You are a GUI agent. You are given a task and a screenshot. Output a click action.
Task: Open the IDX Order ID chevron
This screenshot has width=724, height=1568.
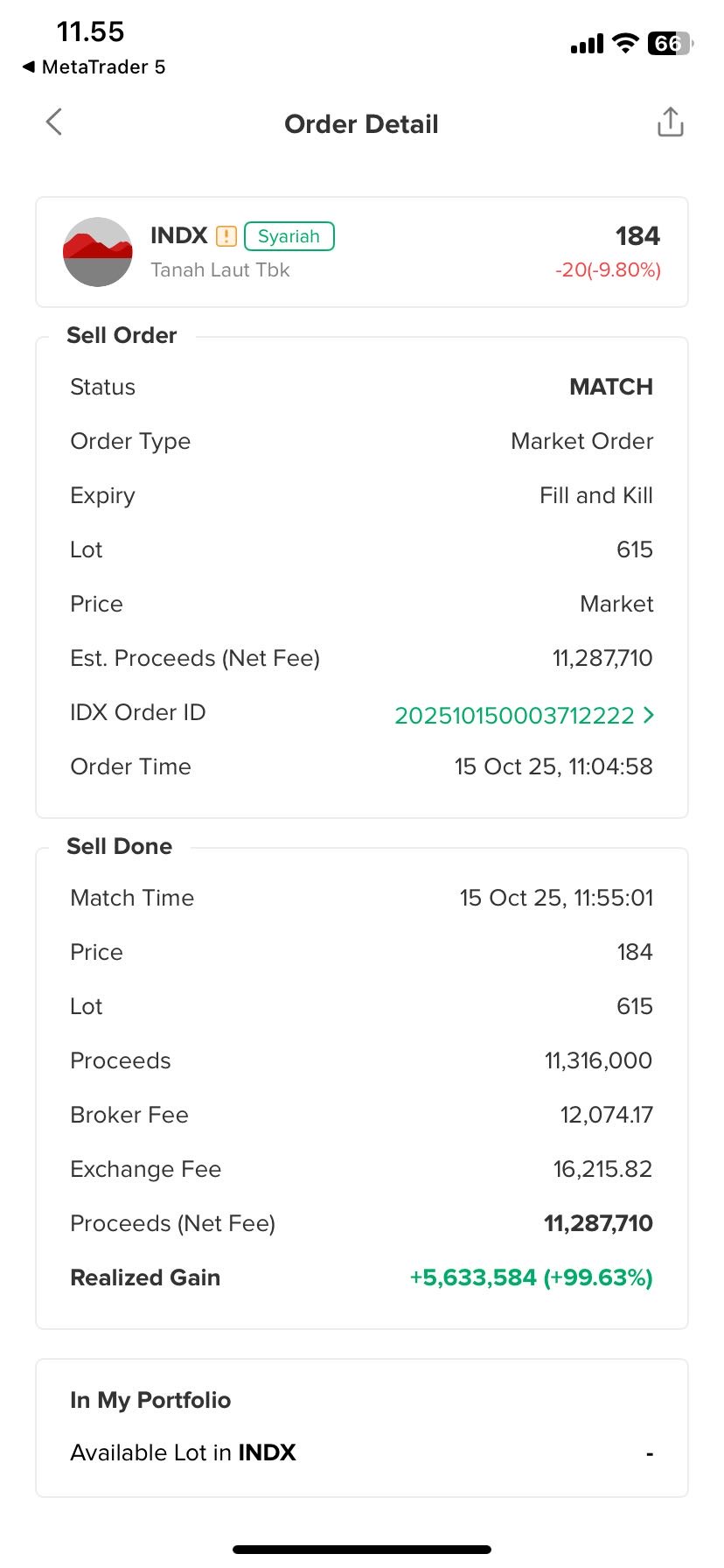pos(648,715)
